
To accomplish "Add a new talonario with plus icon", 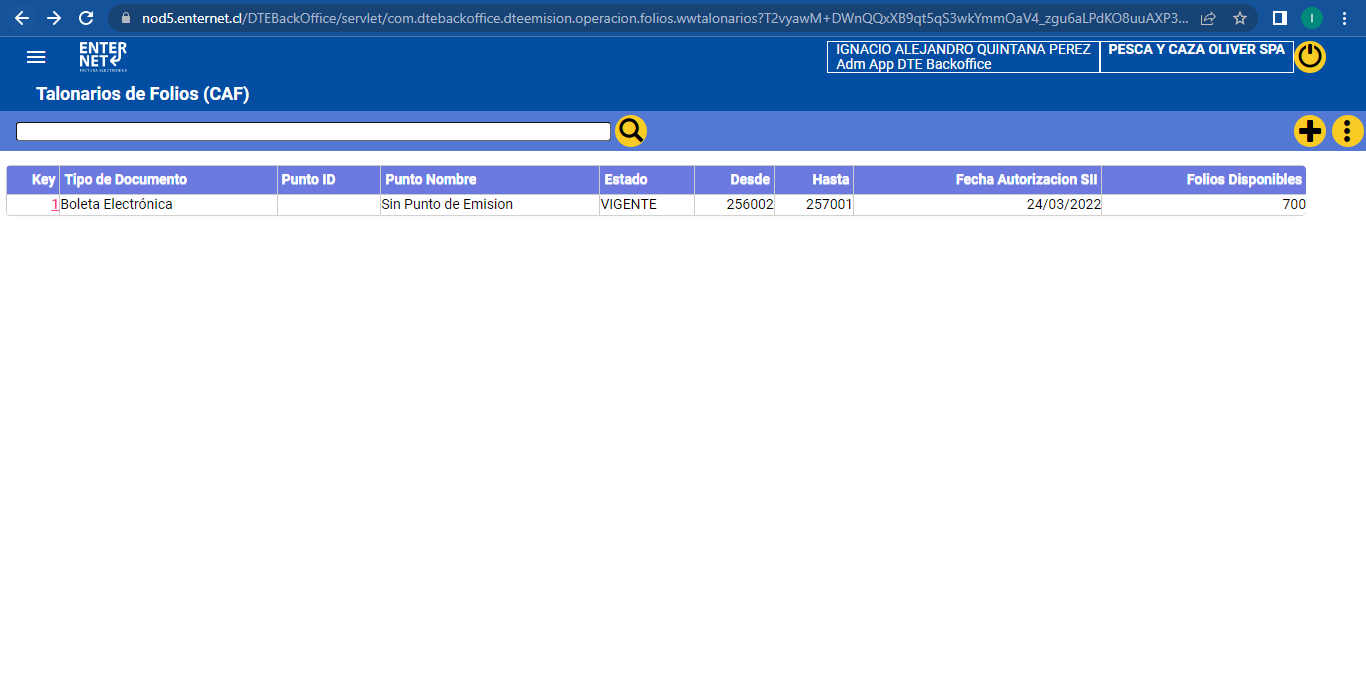I will (x=1309, y=131).
